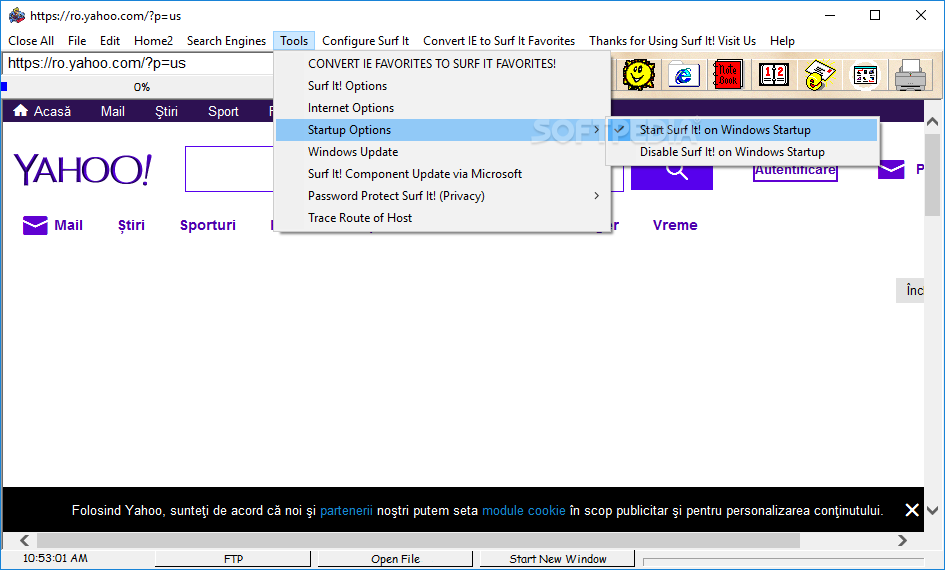
Task: Click the 10:53:01 AM clock in status bar
Action: 55,559
